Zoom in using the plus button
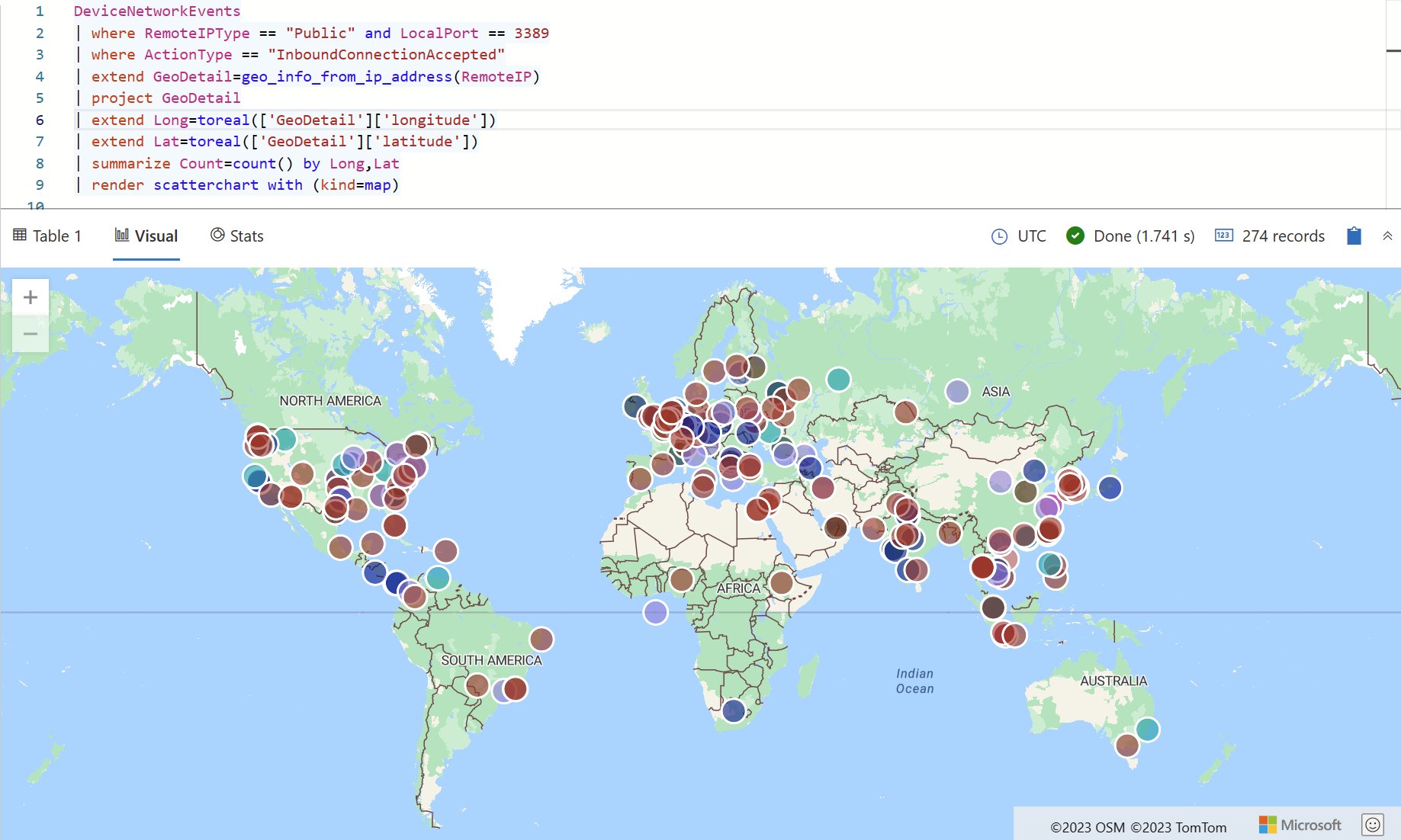The image size is (1401, 840). click(x=30, y=297)
